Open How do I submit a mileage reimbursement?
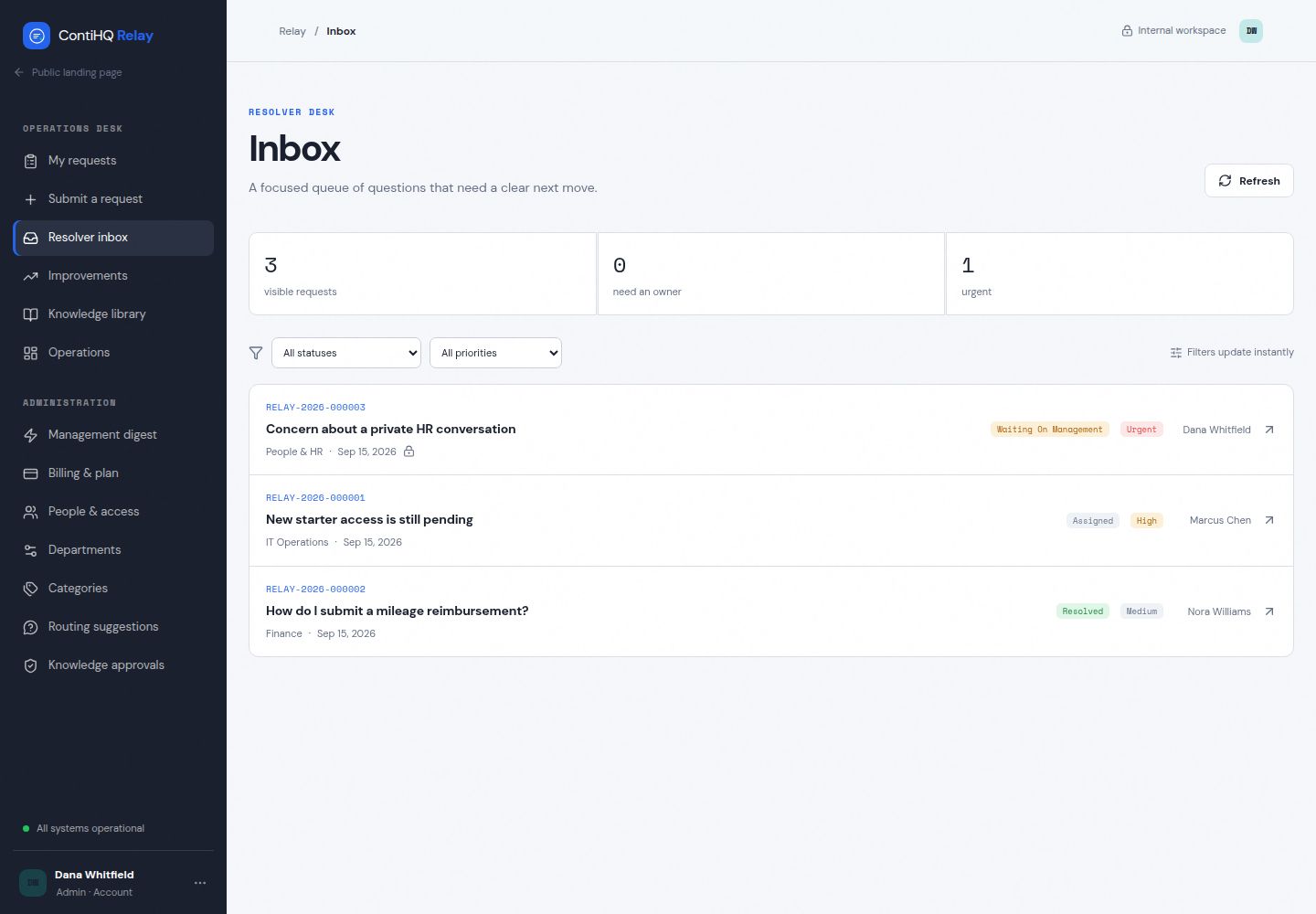1316x914 pixels. point(397,611)
